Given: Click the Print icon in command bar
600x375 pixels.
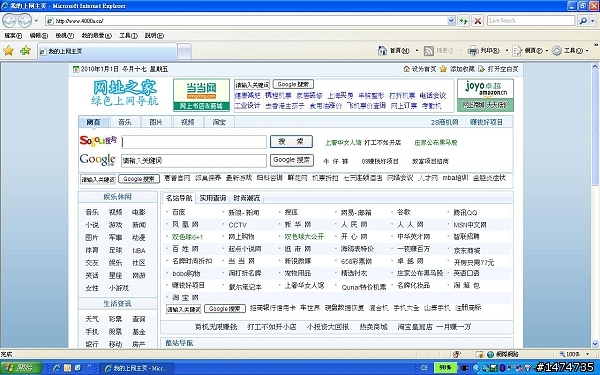Looking at the screenshot, I should click(473, 51).
